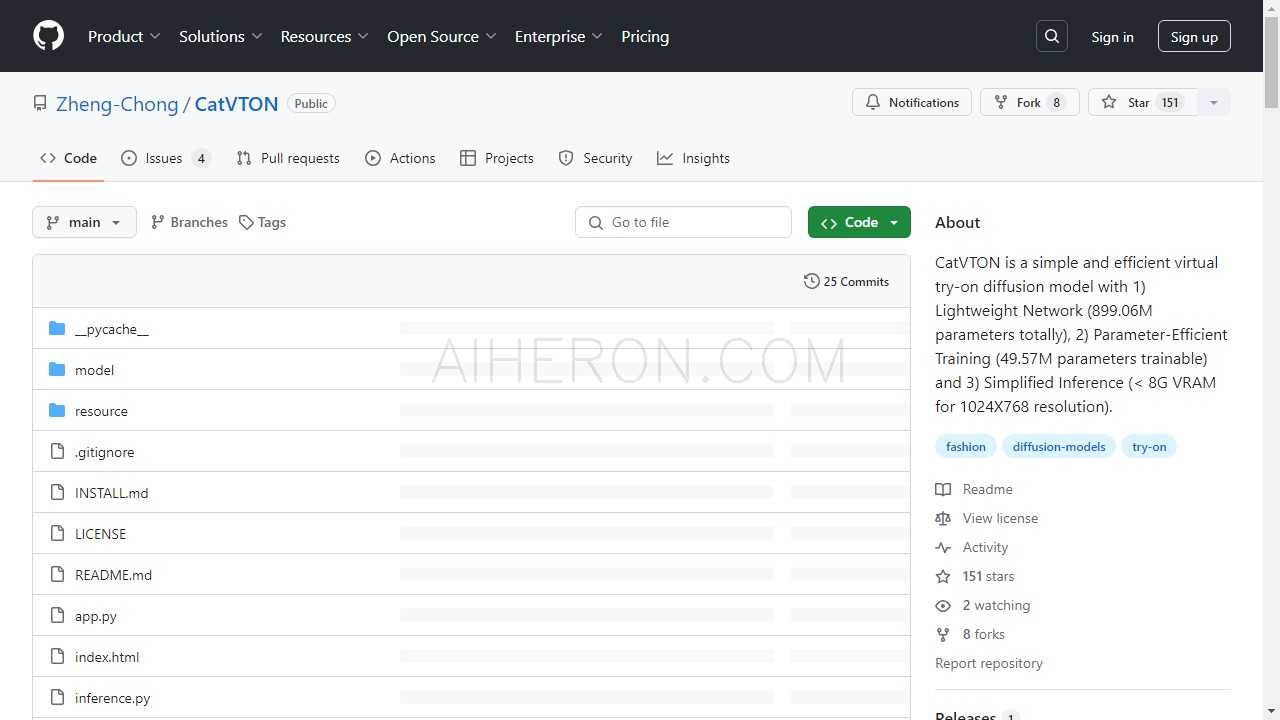Screen dimensions: 1280x720
Task: Open the __pycache__ folder
Action: click(x=111, y=329)
